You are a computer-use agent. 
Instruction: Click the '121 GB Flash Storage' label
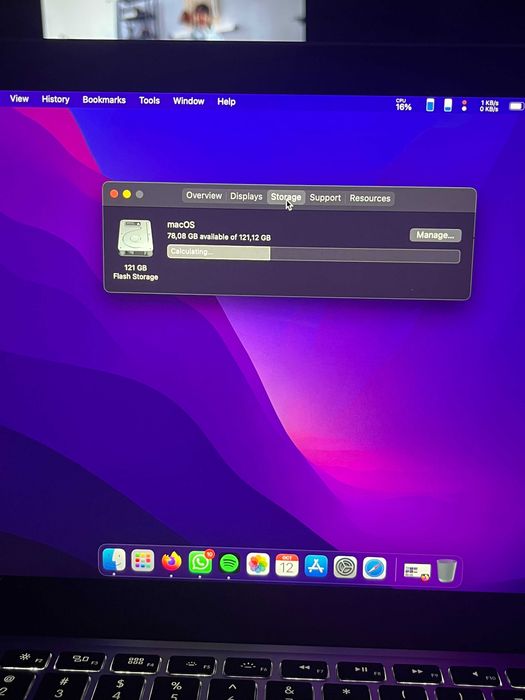[135, 272]
